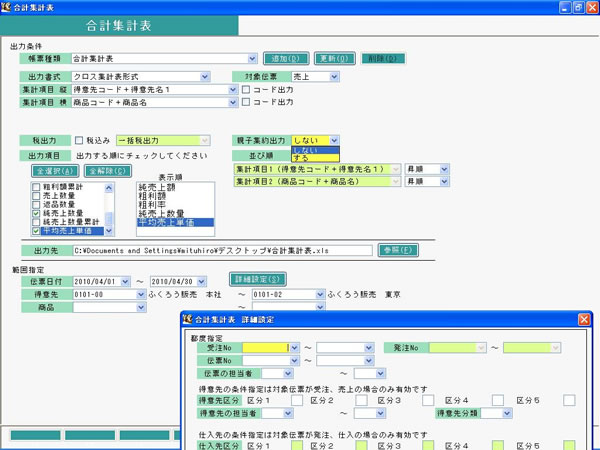Click the 全選択(A) button
600x450 pixels.
point(55,171)
